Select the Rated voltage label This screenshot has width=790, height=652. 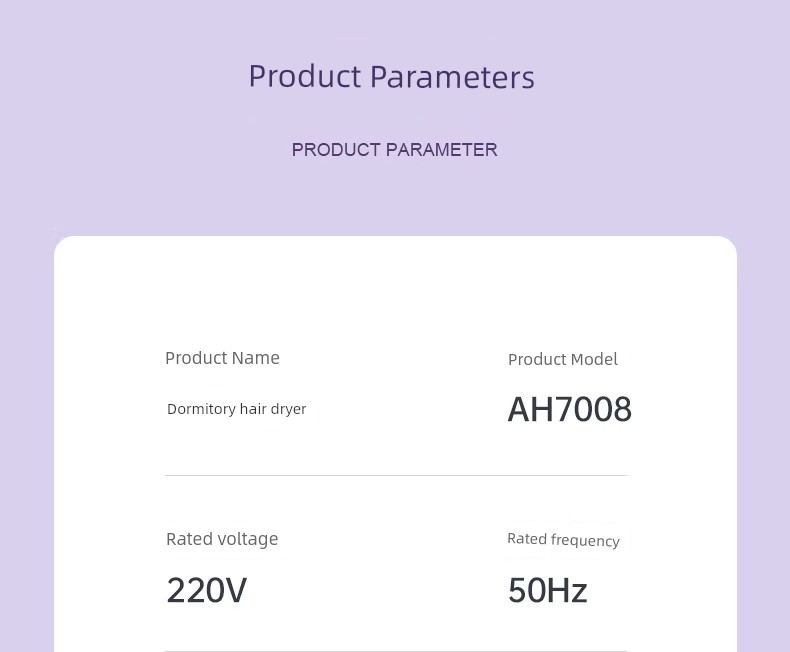(222, 539)
